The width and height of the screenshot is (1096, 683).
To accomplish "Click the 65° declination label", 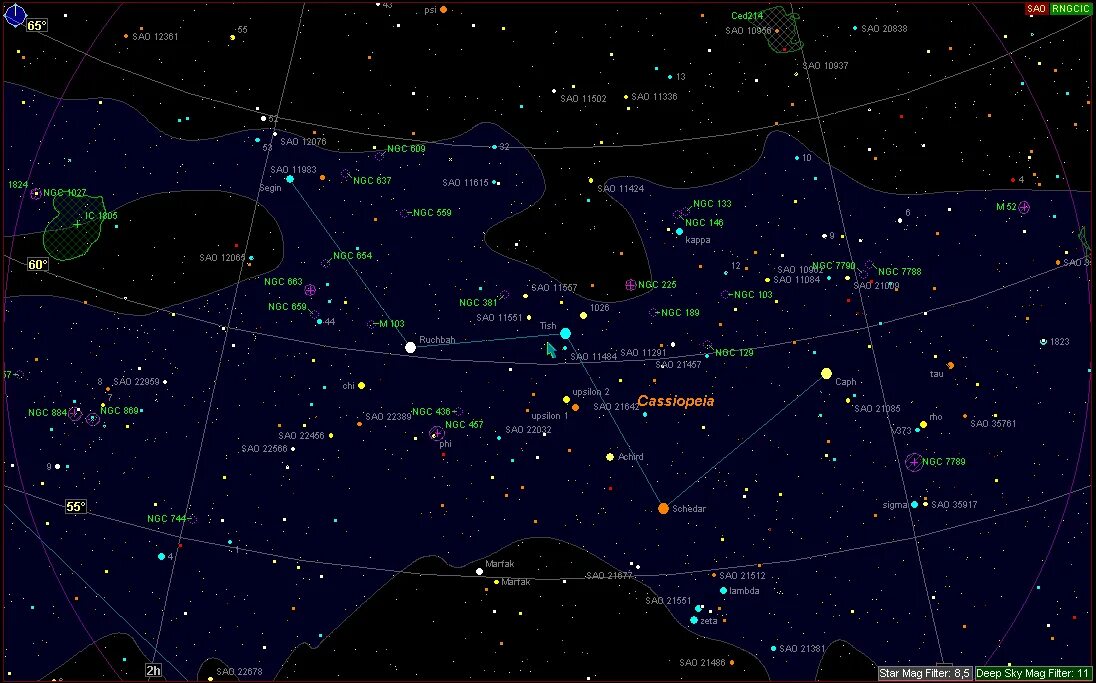I will pyautogui.click(x=37, y=26).
